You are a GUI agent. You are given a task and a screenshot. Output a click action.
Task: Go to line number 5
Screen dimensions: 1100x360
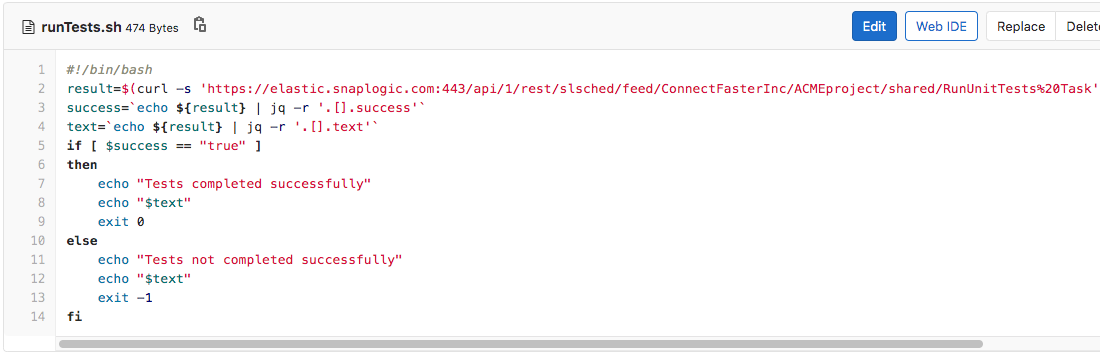pyautogui.click(x=41, y=145)
